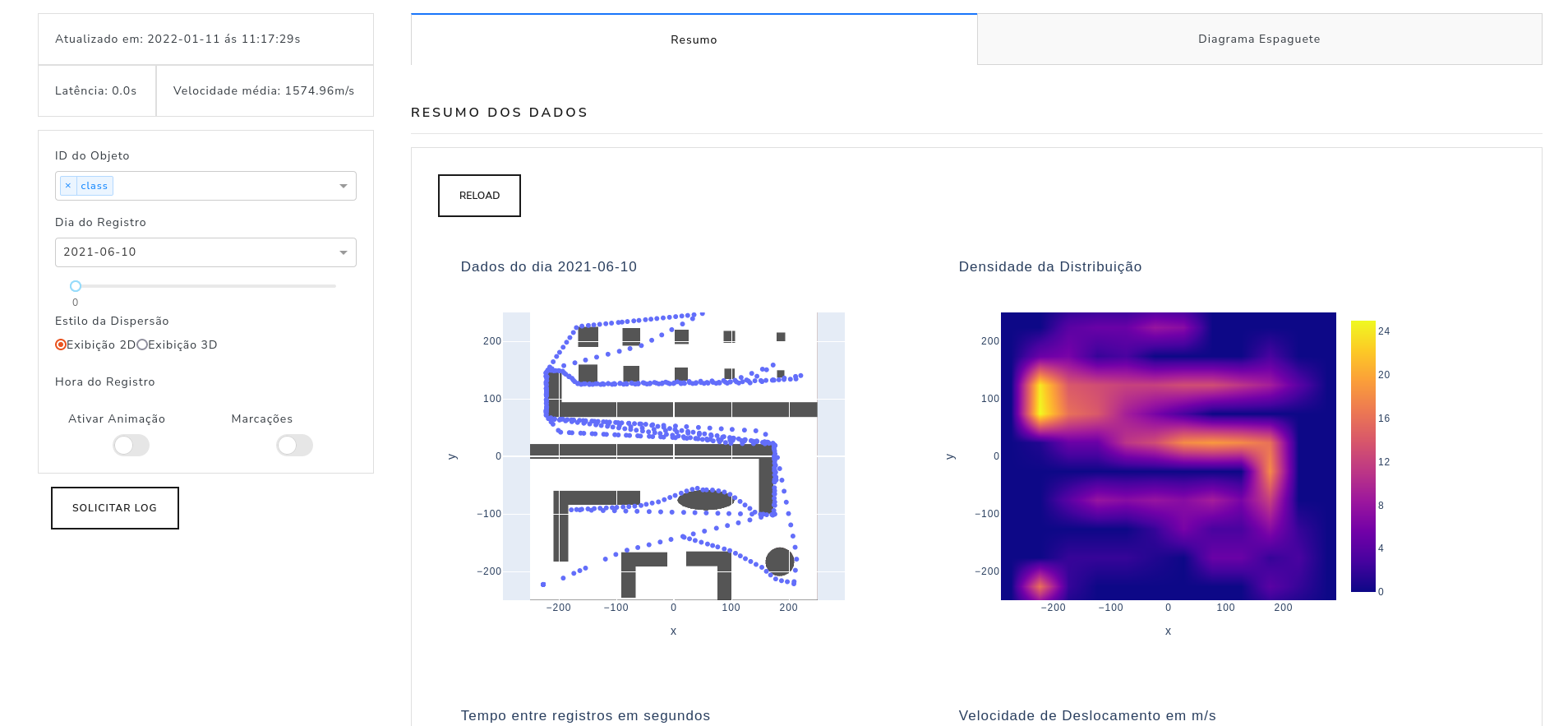The image size is (1568, 726).
Task: Click the empty area of the ID do Objeto field
Action: click(x=222, y=186)
